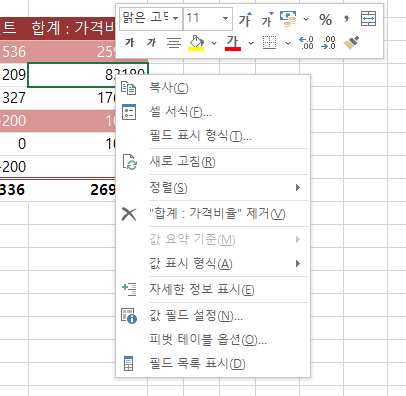Choose 필드 목록 표시(D)

click(x=213, y=364)
